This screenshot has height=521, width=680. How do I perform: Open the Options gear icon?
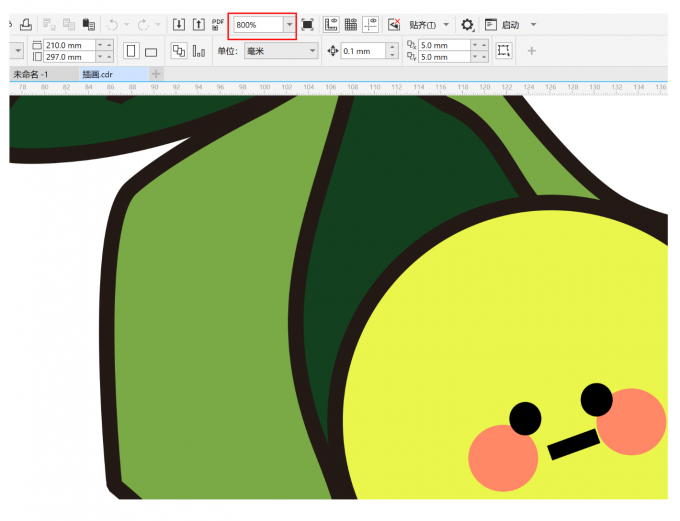coord(467,25)
